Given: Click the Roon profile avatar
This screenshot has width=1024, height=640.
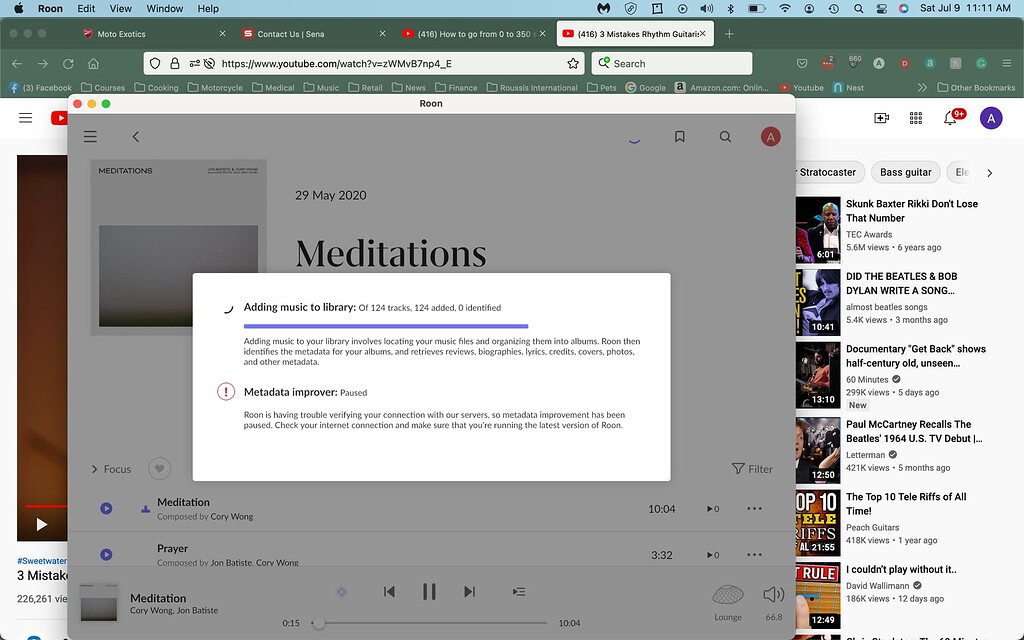Looking at the screenshot, I should pyautogui.click(x=770, y=136).
